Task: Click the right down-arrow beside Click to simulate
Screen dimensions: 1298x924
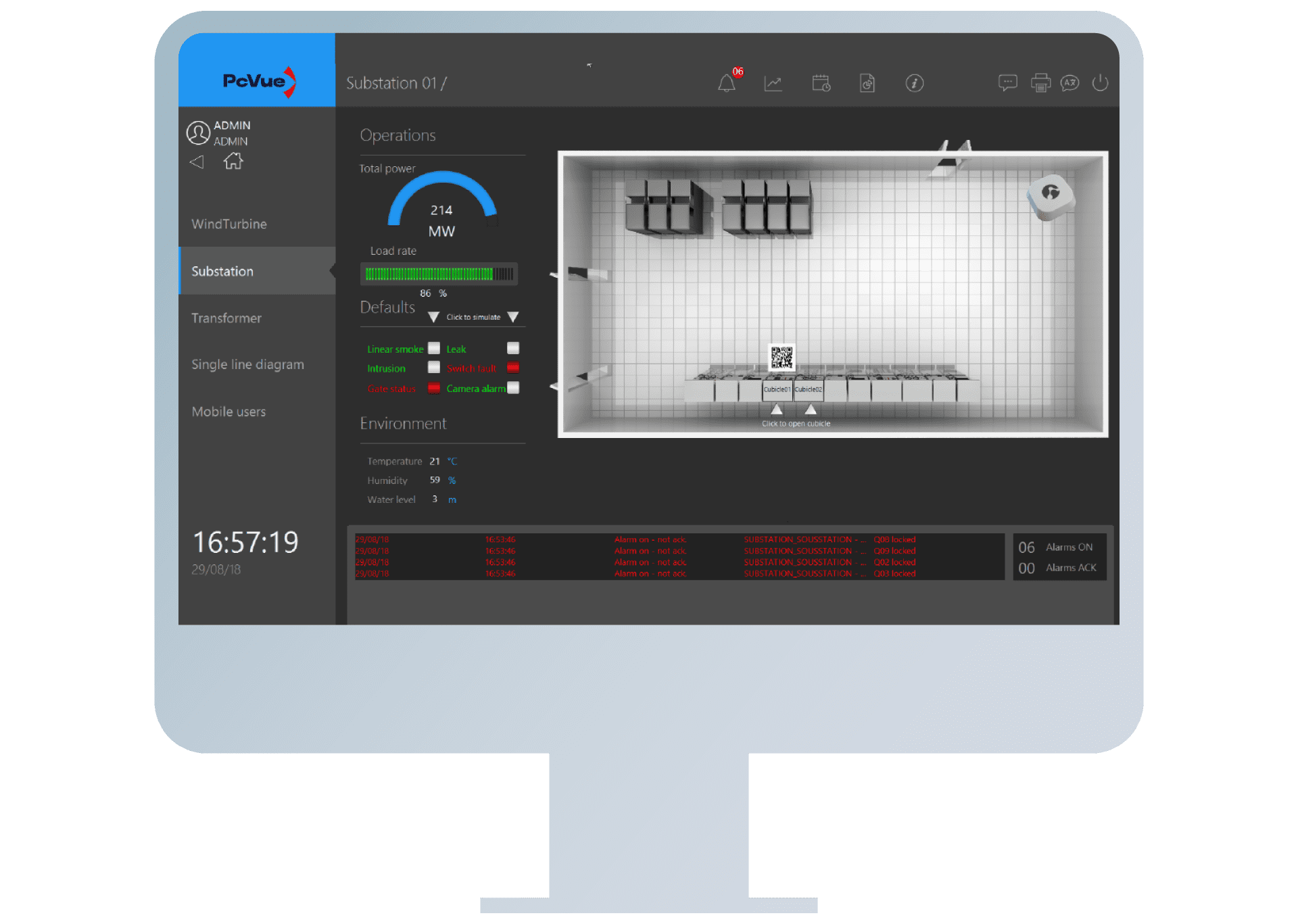Action: point(513,317)
